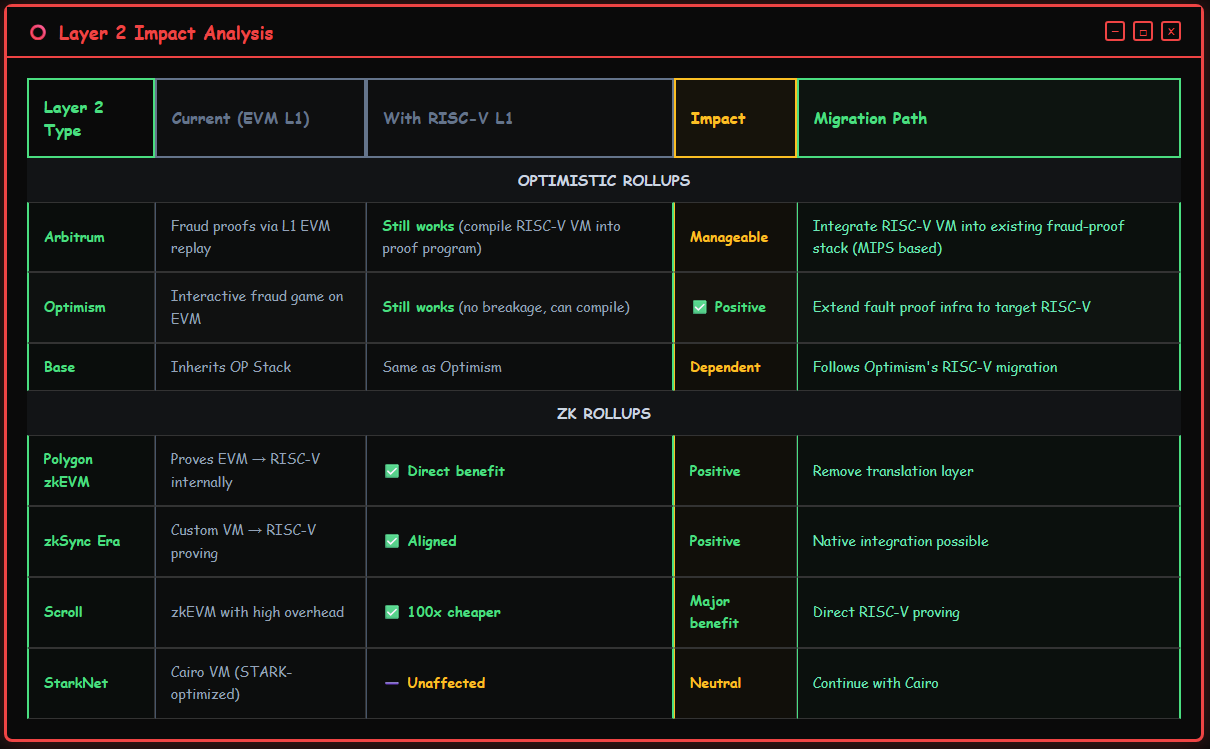The width and height of the screenshot is (1210, 749).
Task: Click the maximize window icon
Action: 1143,32
